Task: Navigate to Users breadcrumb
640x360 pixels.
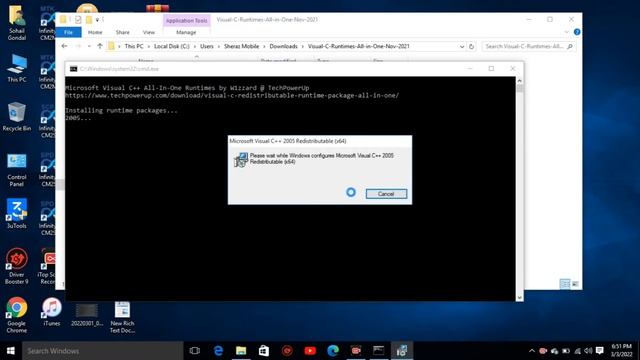Action: 207,47
